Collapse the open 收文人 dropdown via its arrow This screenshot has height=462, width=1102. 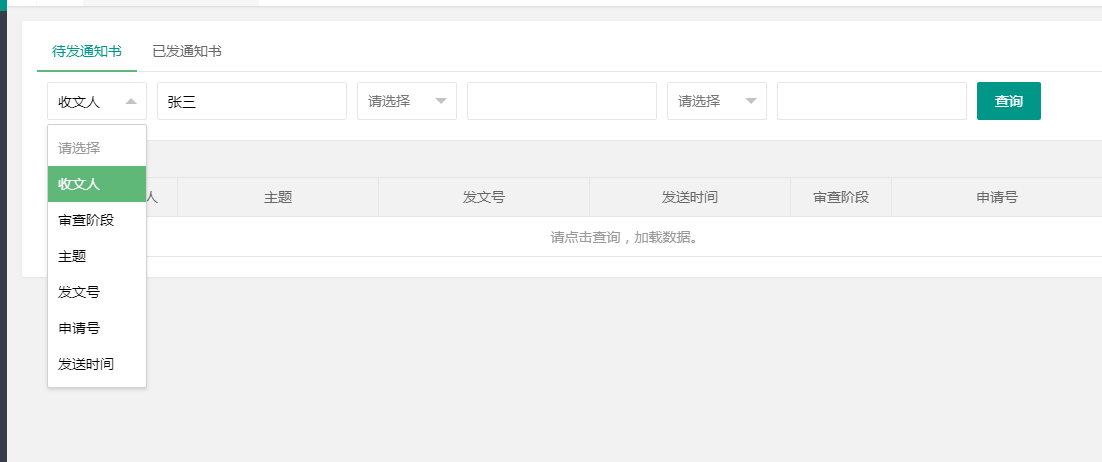[x=131, y=101]
